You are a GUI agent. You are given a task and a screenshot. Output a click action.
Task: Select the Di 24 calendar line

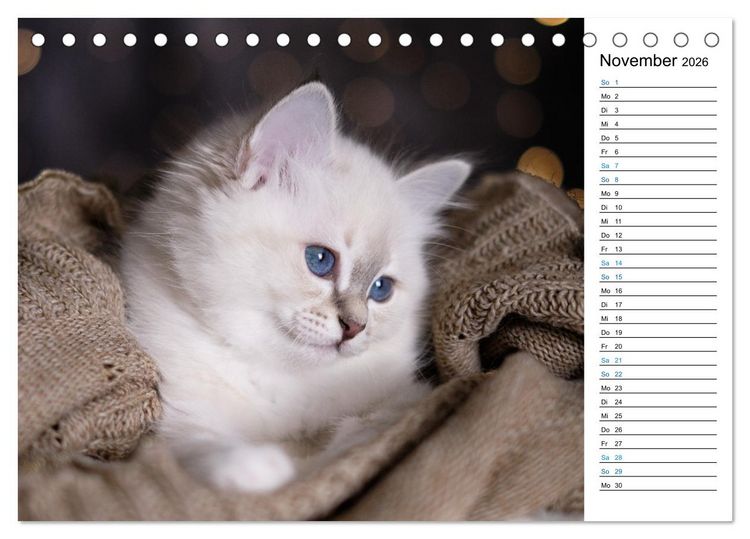pos(658,402)
